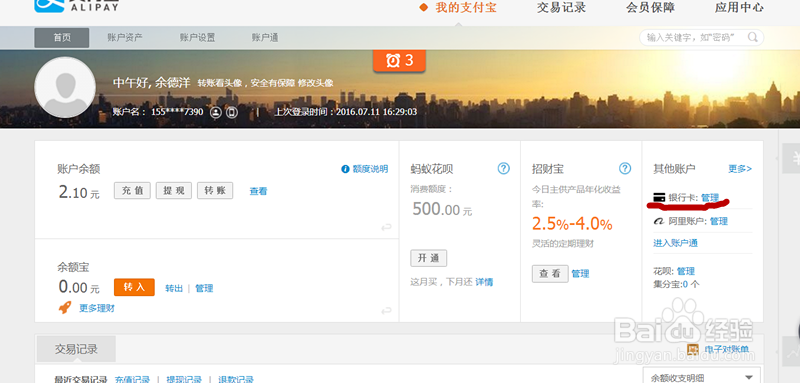Click 管理 link next to 花呗
This screenshot has width=800, height=383.
click(x=686, y=271)
